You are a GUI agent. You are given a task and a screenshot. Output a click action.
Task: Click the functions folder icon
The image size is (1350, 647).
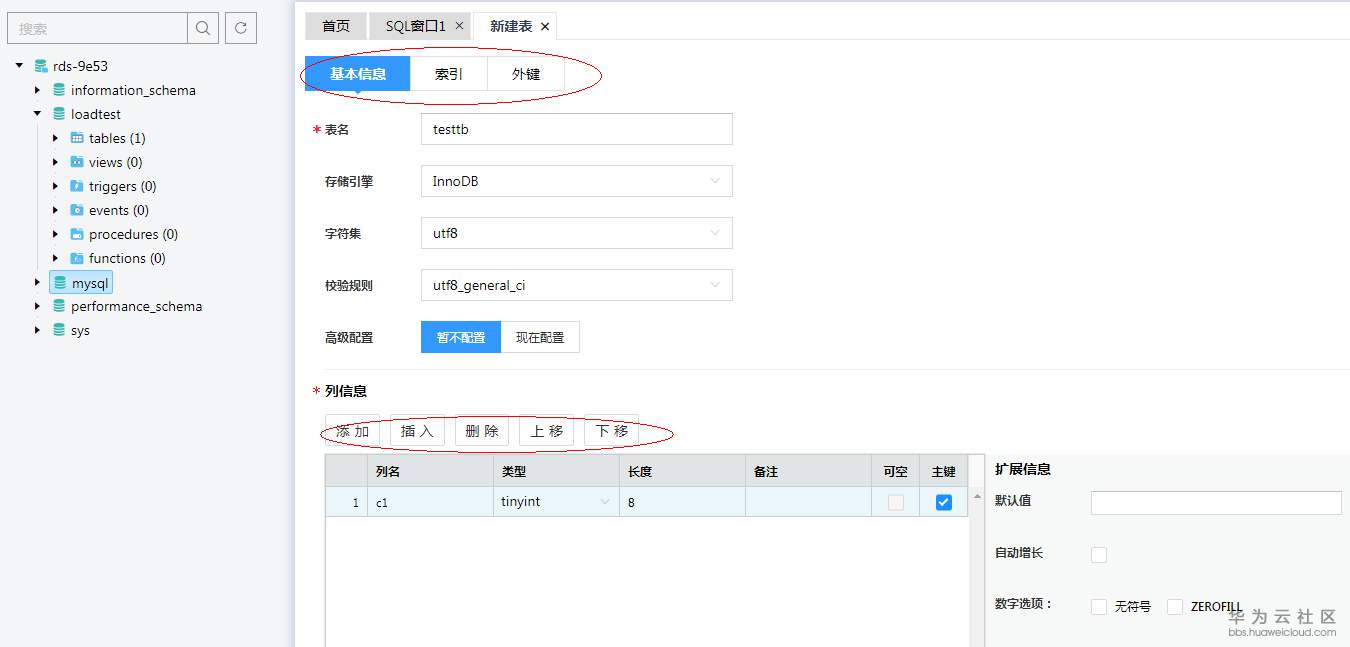point(77,258)
